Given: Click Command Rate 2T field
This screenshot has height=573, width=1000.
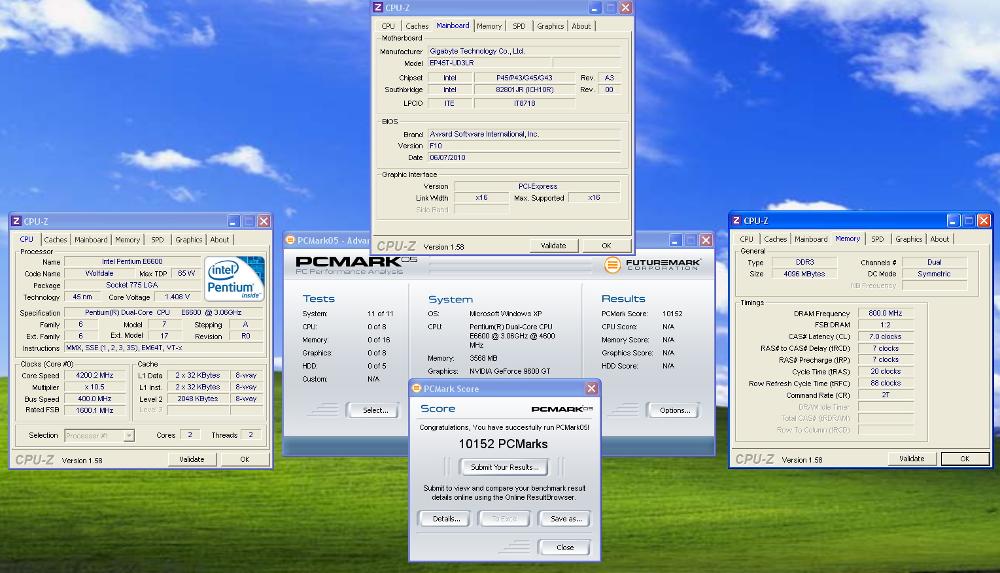Looking at the screenshot, I should point(885,395).
